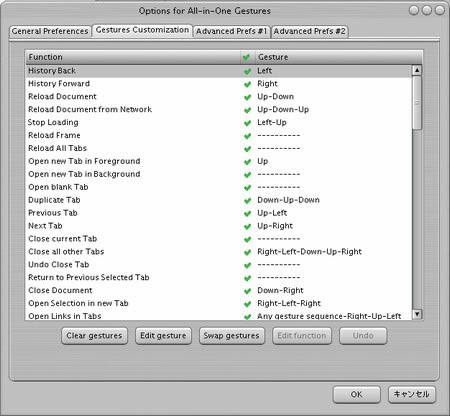The height and width of the screenshot is (416, 450).
Task: Click the Open new Tab in Foreground checkmark
Action: [x=247, y=162]
